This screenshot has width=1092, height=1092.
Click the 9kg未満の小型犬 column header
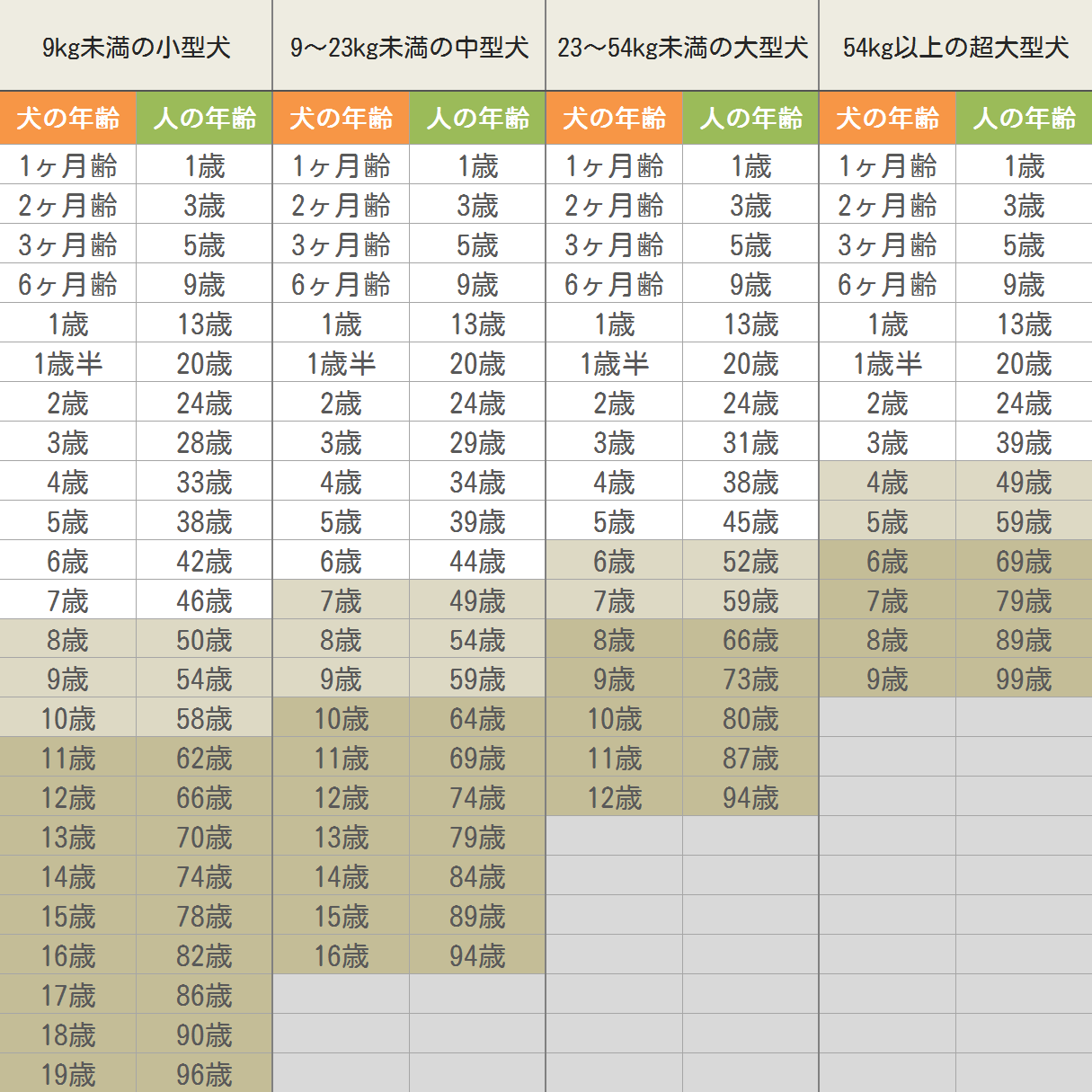pyautogui.click(x=136, y=47)
